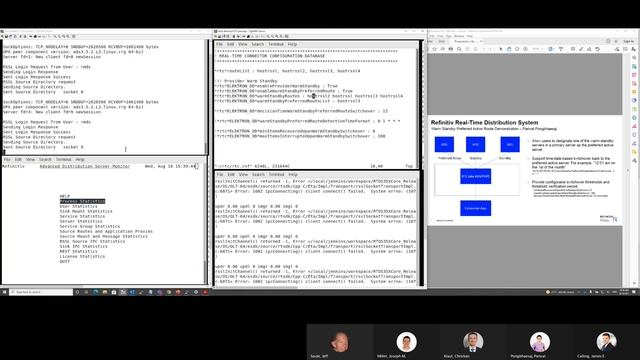Open File menu in the error log terminal
This screenshot has width=640, height=360.
point(220,174)
